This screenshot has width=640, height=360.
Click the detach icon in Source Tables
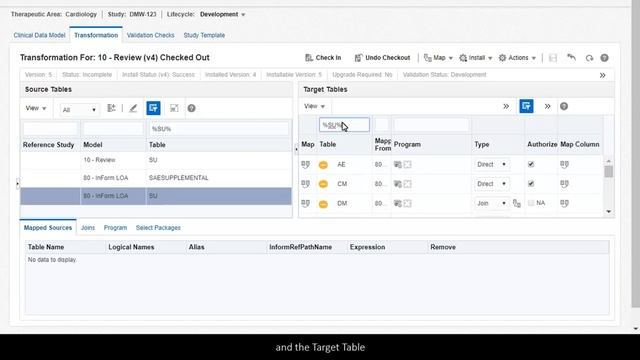pos(174,108)
